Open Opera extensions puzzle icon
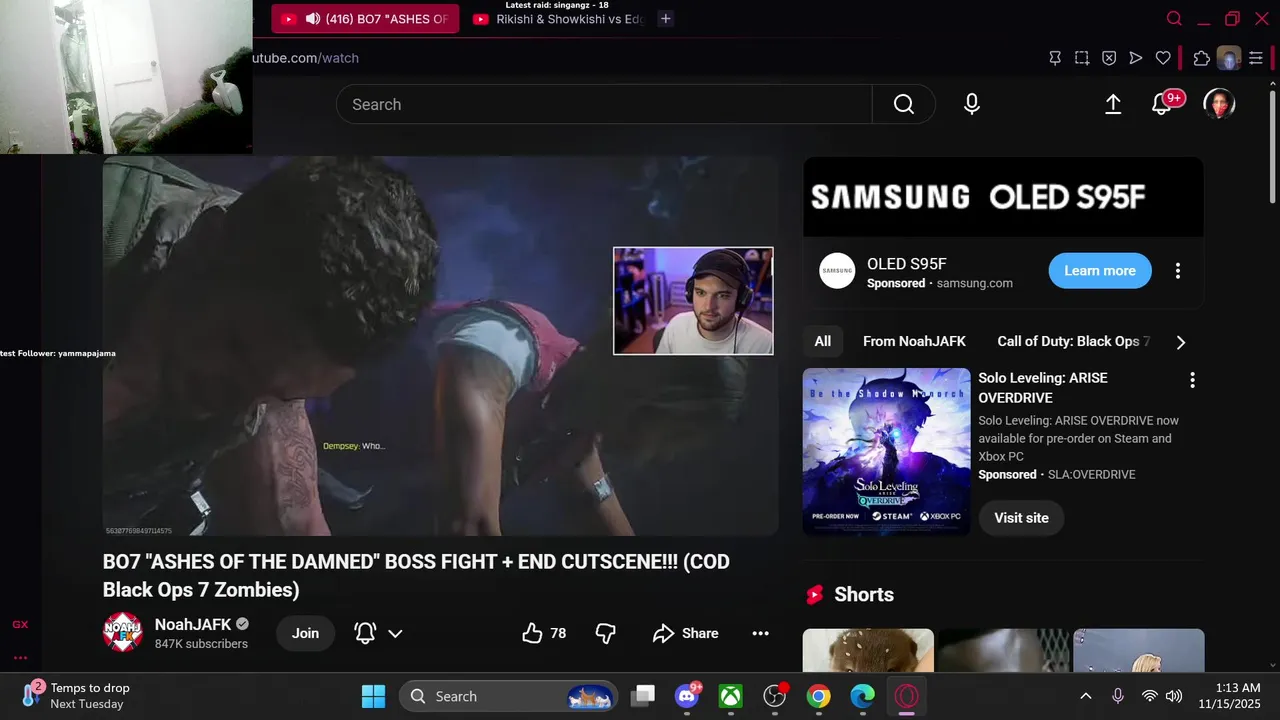 (x=1202, y=58)
